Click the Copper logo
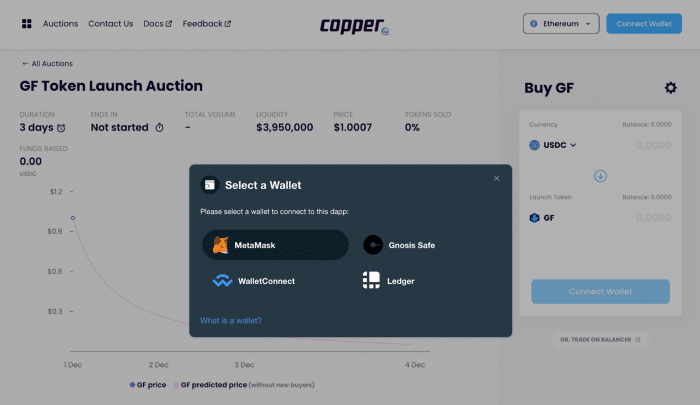 click(x=354, y=24)
